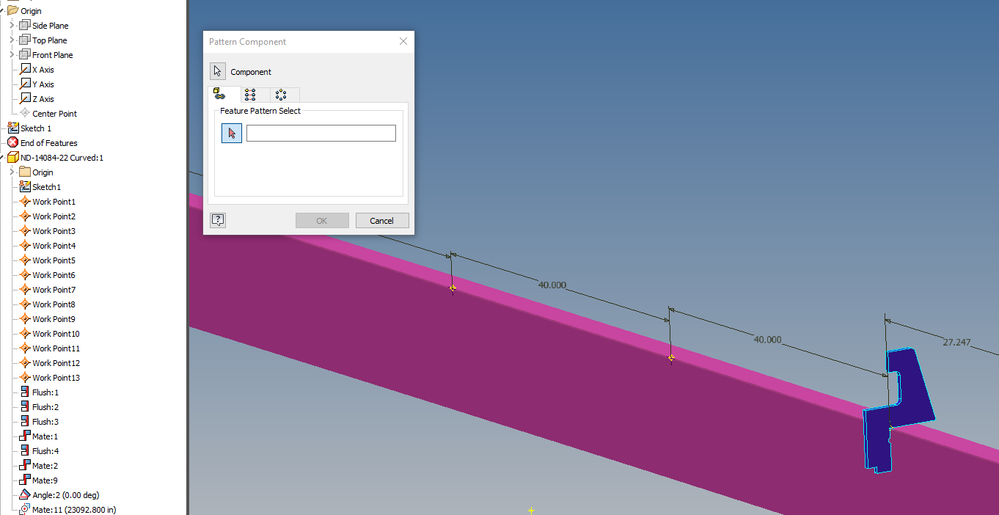999x515 pixels.
Task: Select the Work Point6 icon
Action: click(x=25, y=275)
